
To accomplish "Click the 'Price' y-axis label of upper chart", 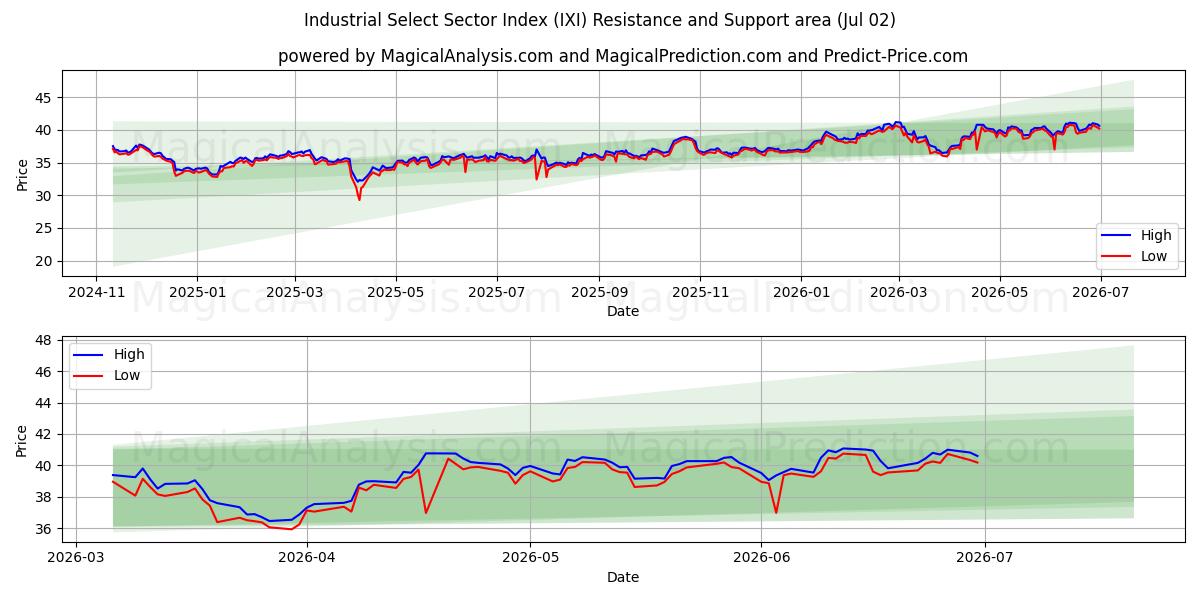I will coord(22,174).
